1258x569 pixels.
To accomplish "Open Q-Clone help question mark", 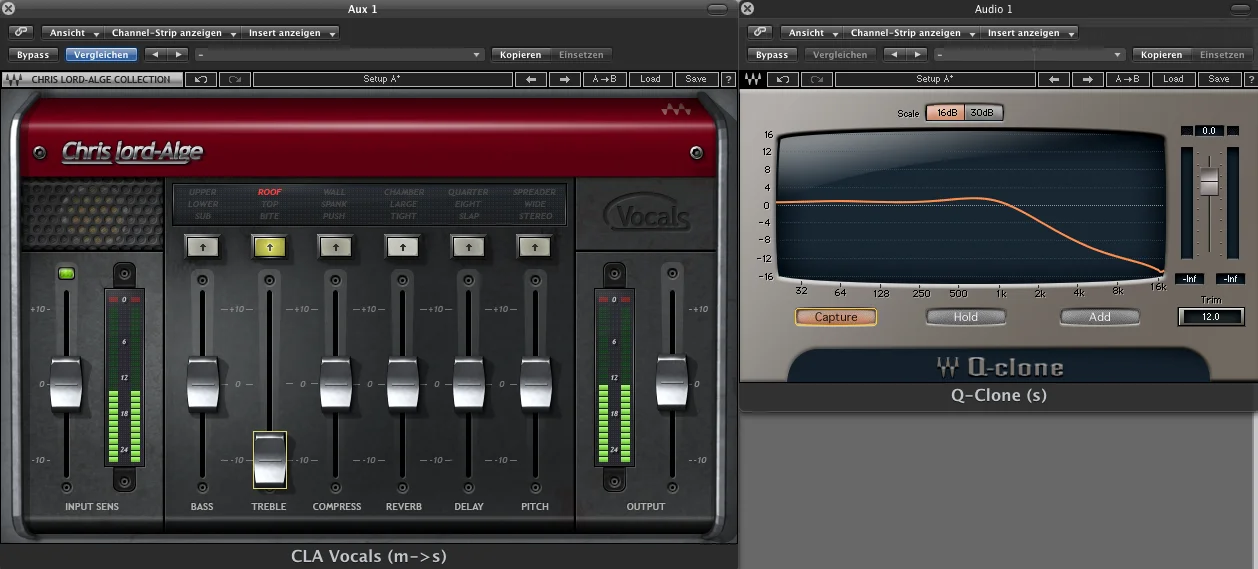I will [x=1250, y=79].
